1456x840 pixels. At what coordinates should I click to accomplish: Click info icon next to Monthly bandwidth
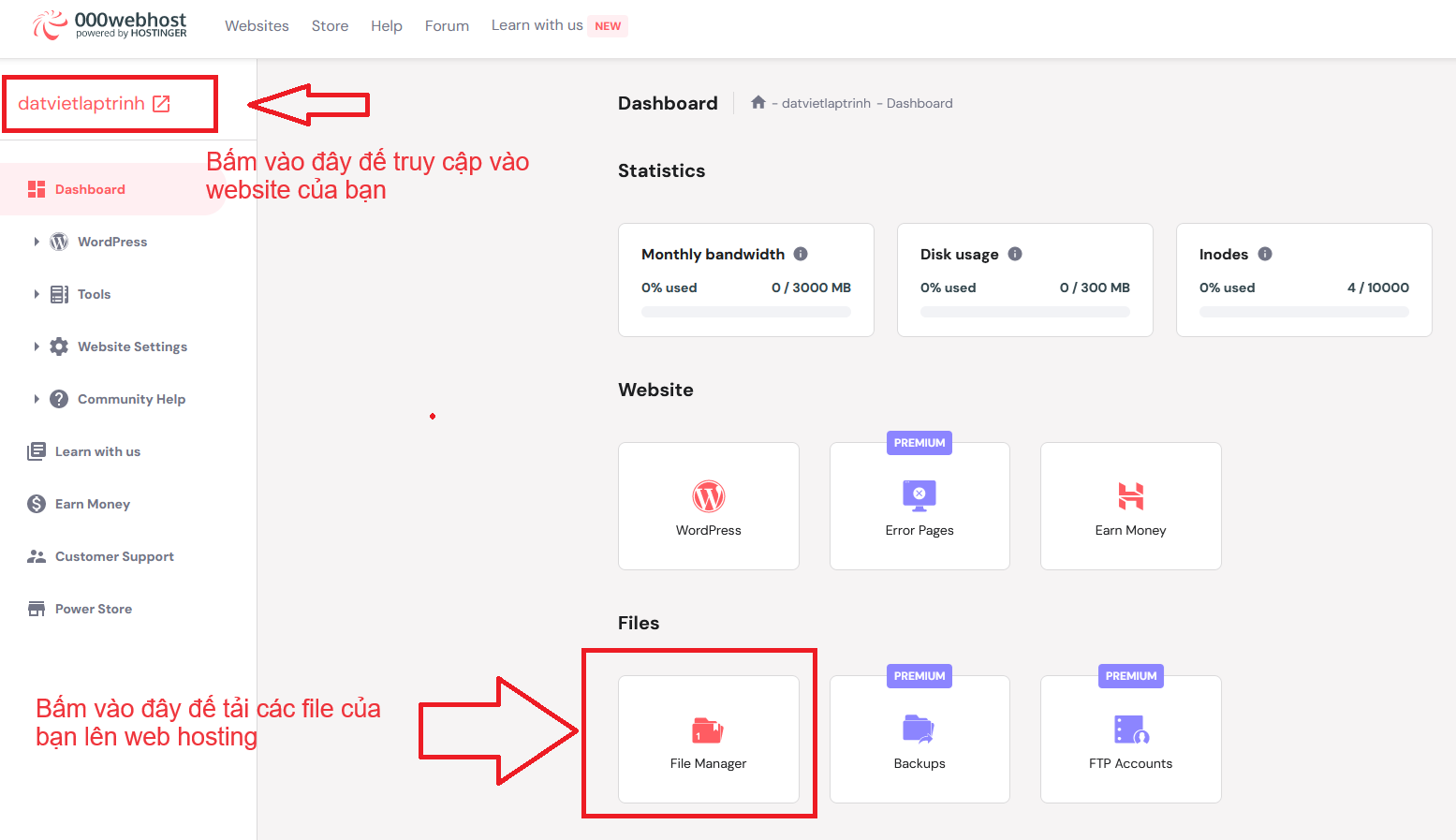coord(801,254)
